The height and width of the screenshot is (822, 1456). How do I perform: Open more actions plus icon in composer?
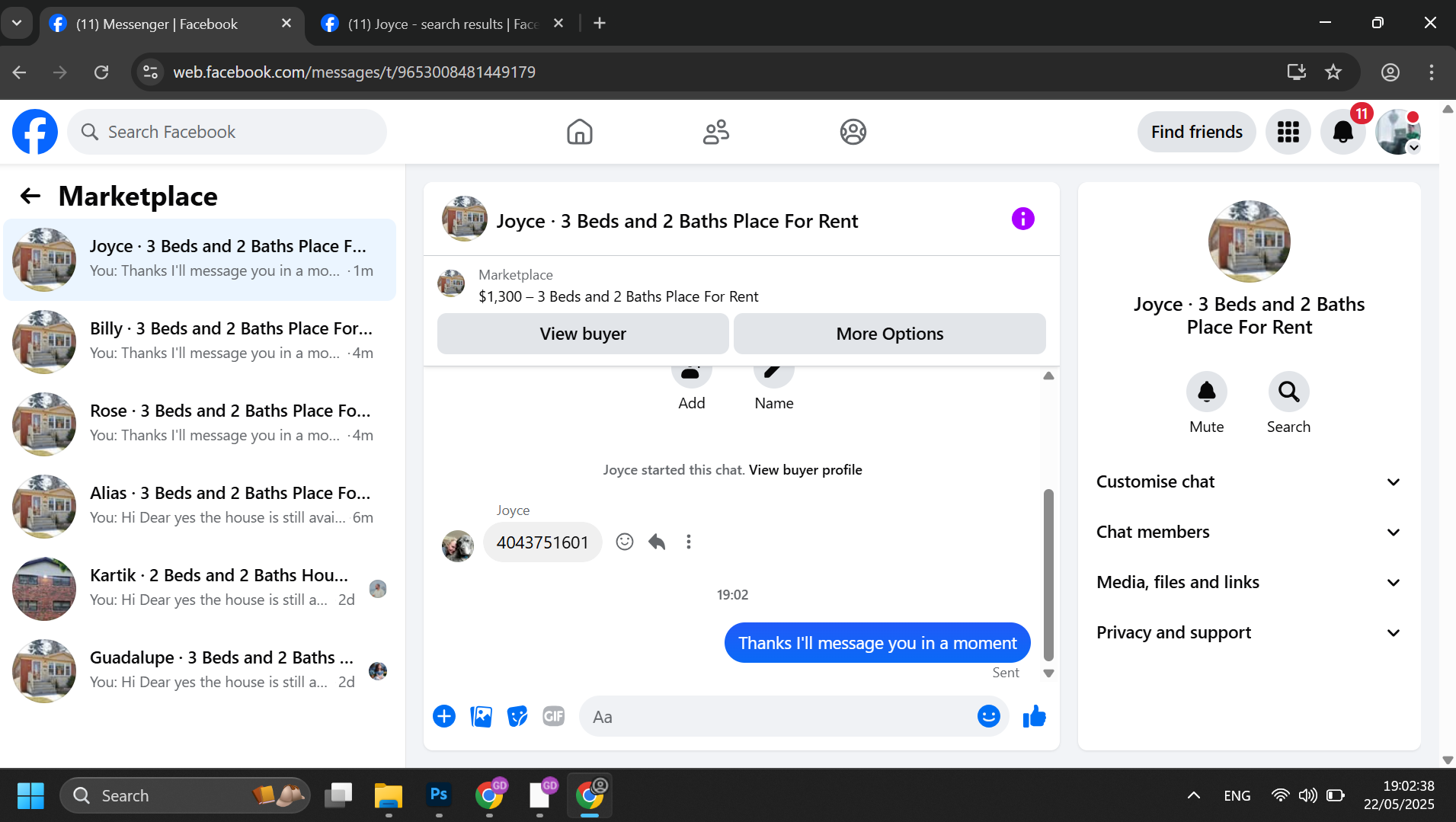444,716
